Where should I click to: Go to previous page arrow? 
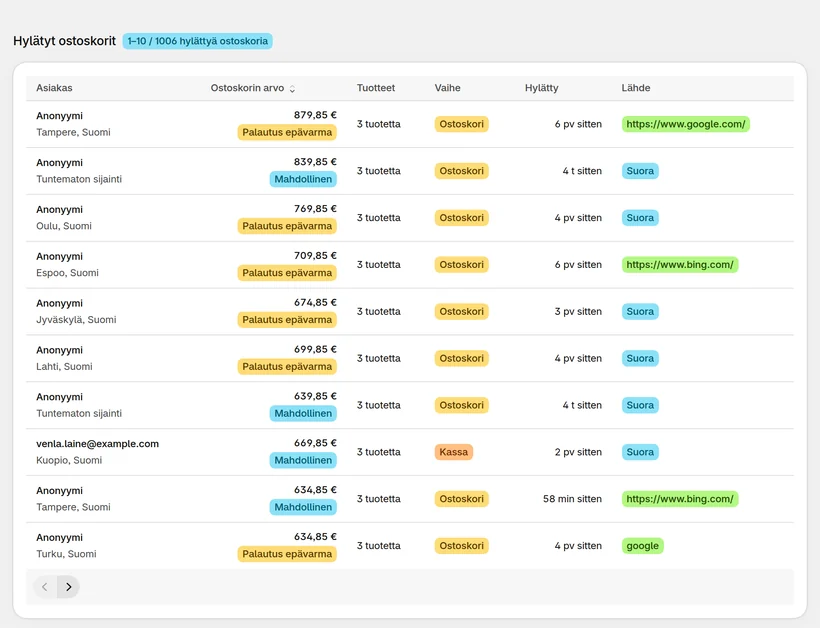click(x=45, y=587)
